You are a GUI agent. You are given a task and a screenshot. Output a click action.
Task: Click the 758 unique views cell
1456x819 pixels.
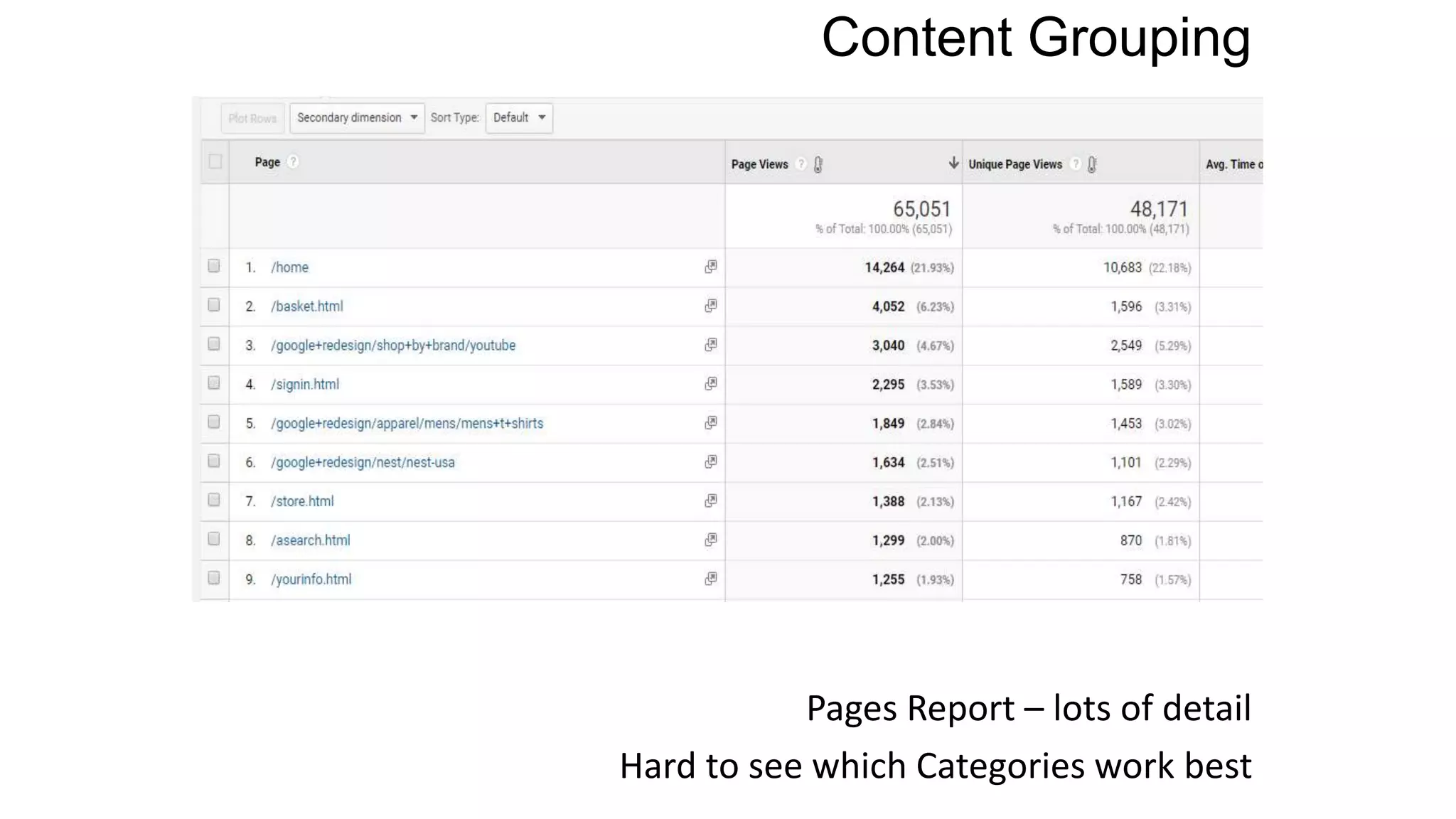[x=1131, y=579]
